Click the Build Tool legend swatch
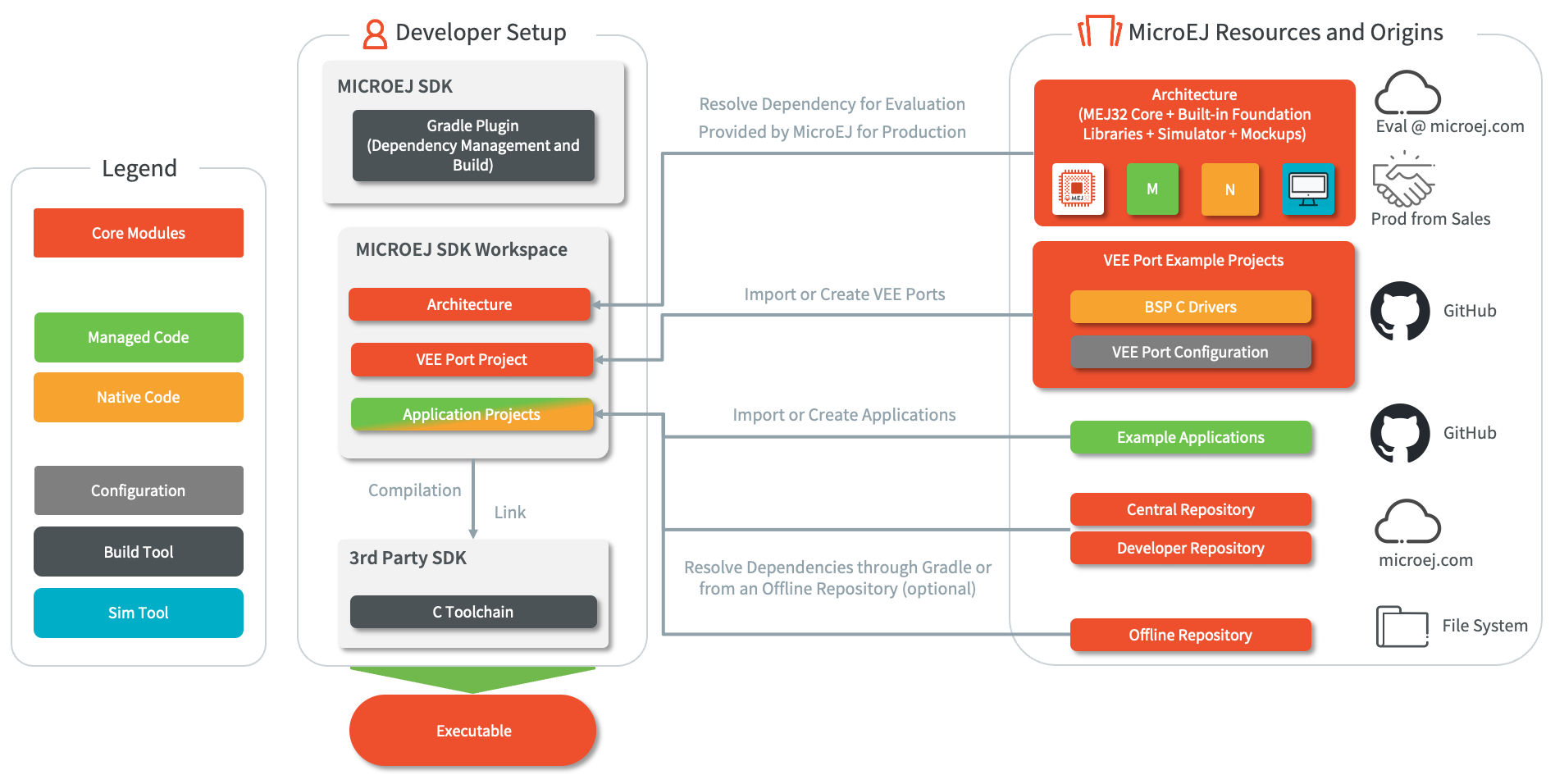This screenshot has width=1555, height=784. (139, 552)
